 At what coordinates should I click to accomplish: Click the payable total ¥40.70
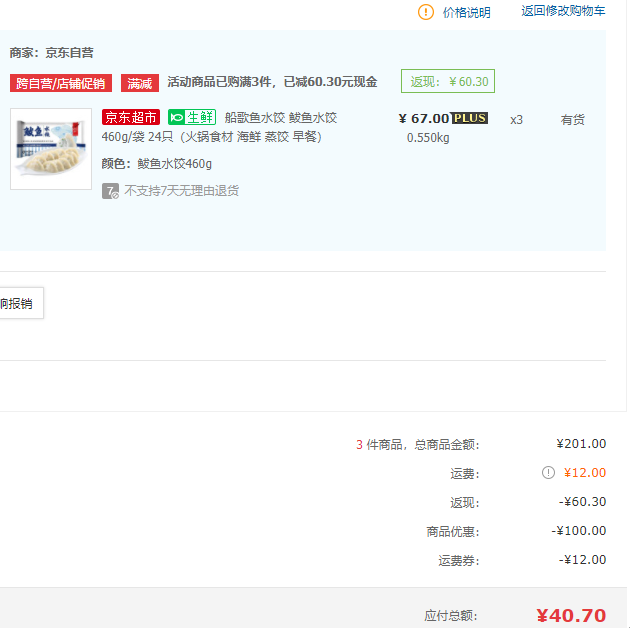571,615
